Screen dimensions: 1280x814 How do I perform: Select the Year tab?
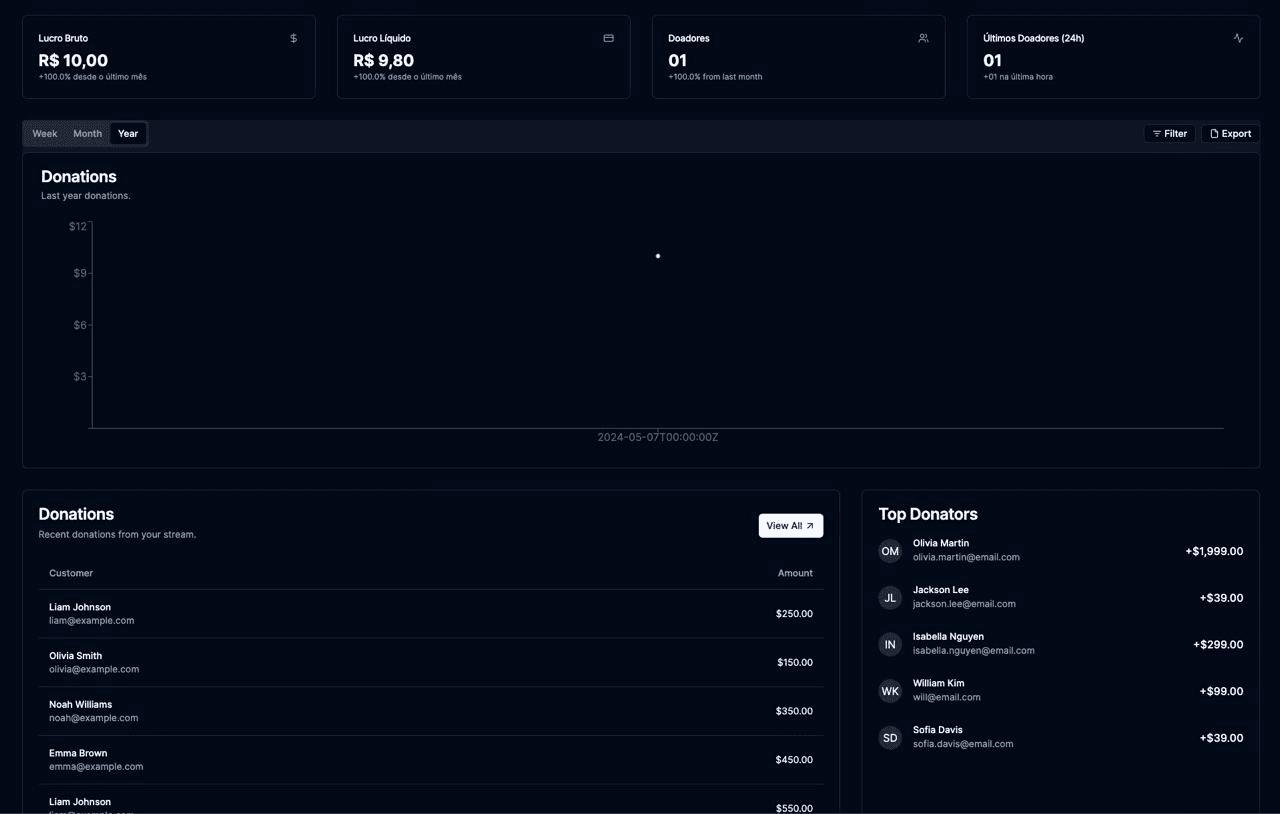[x=127, y=133]
